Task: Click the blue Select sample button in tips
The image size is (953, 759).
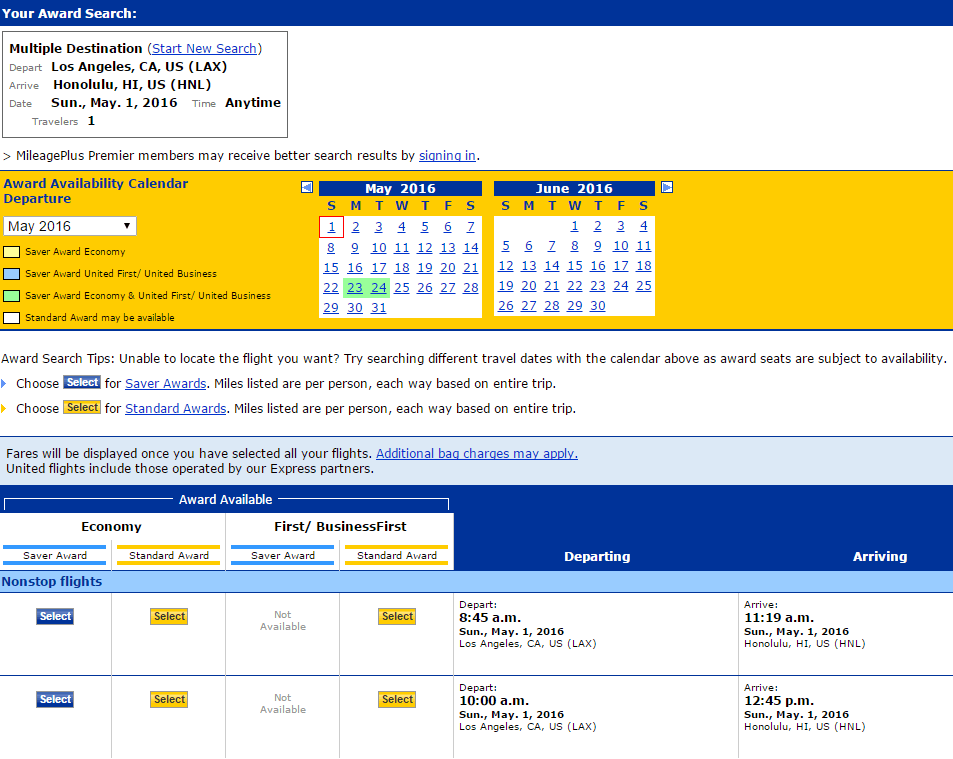Action: 82,382
